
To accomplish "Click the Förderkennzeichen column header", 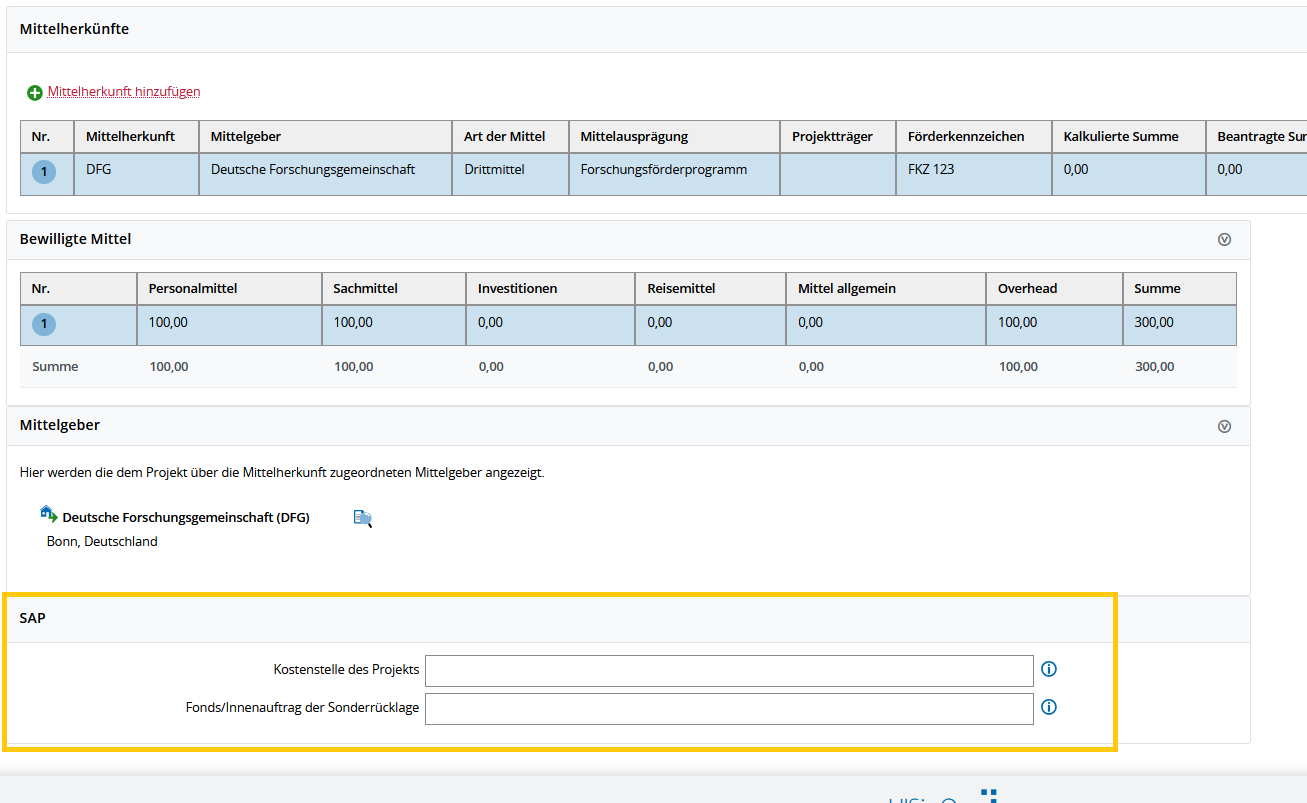I will pos(966,136).
